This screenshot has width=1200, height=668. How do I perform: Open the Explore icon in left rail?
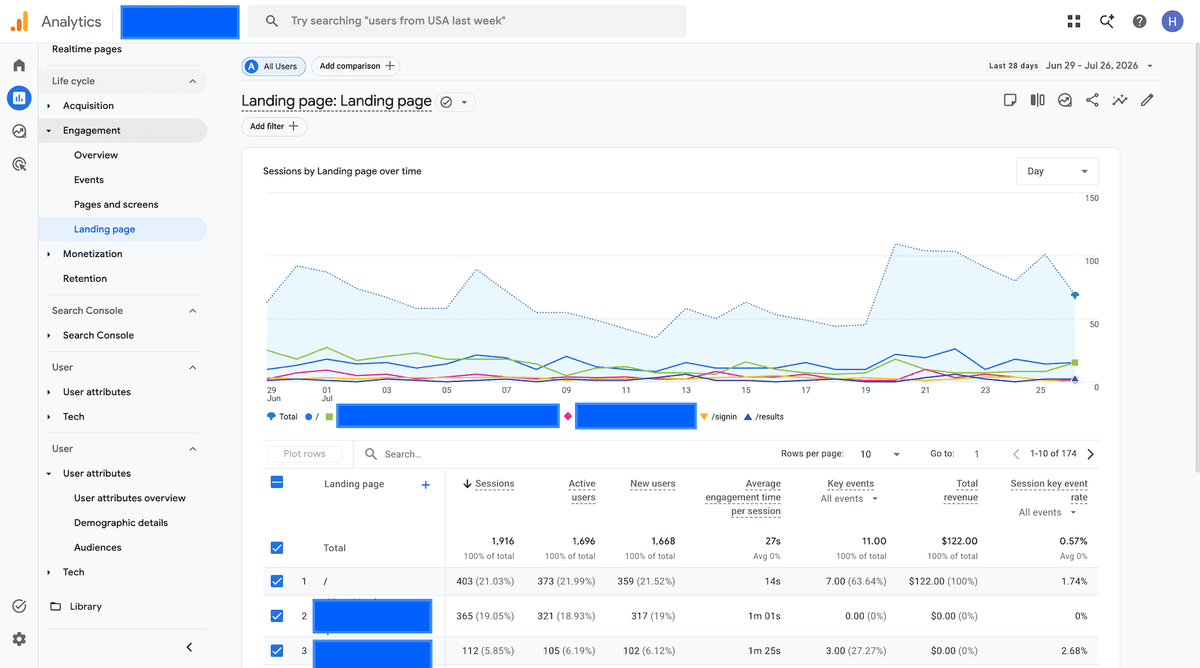click(x=19, y=131)
